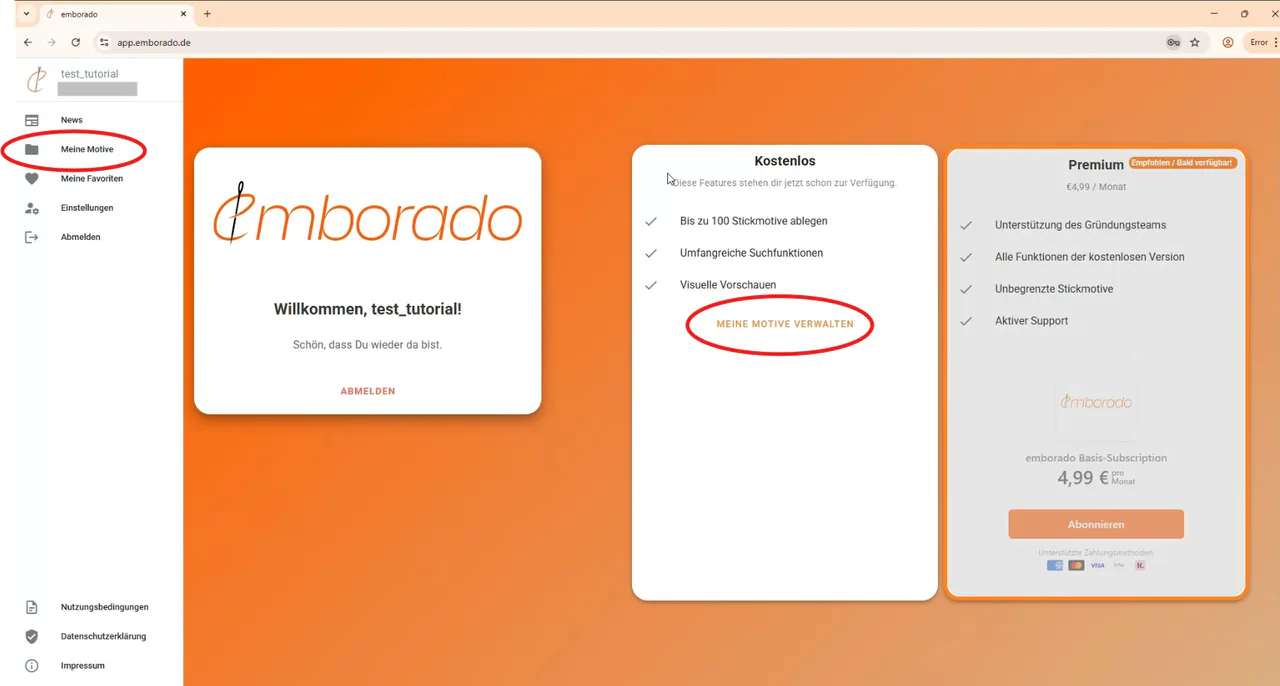Click the shield icon for Datenschutzerklärung

[32, 636]
